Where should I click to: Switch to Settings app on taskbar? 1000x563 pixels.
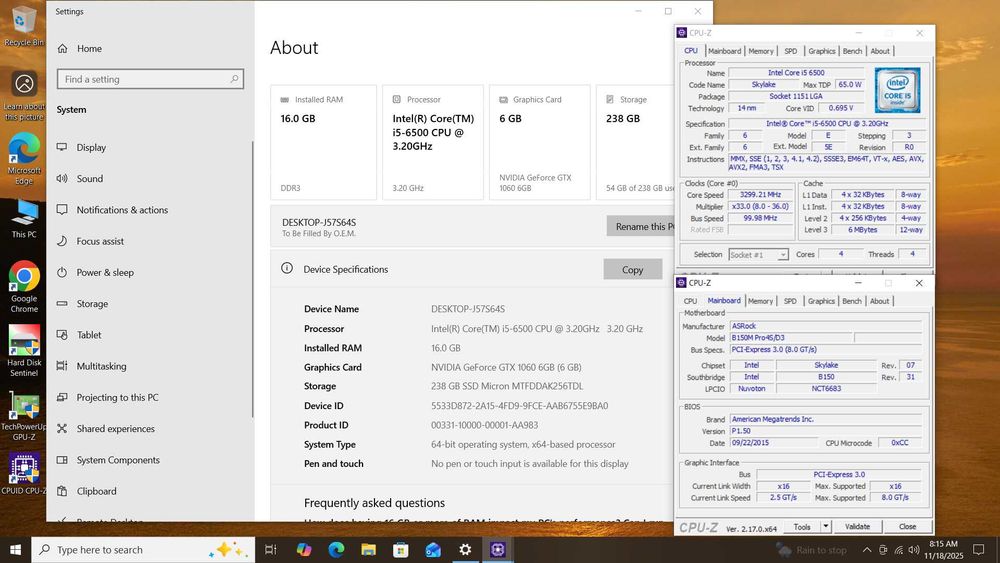click(x=466, y=550)
